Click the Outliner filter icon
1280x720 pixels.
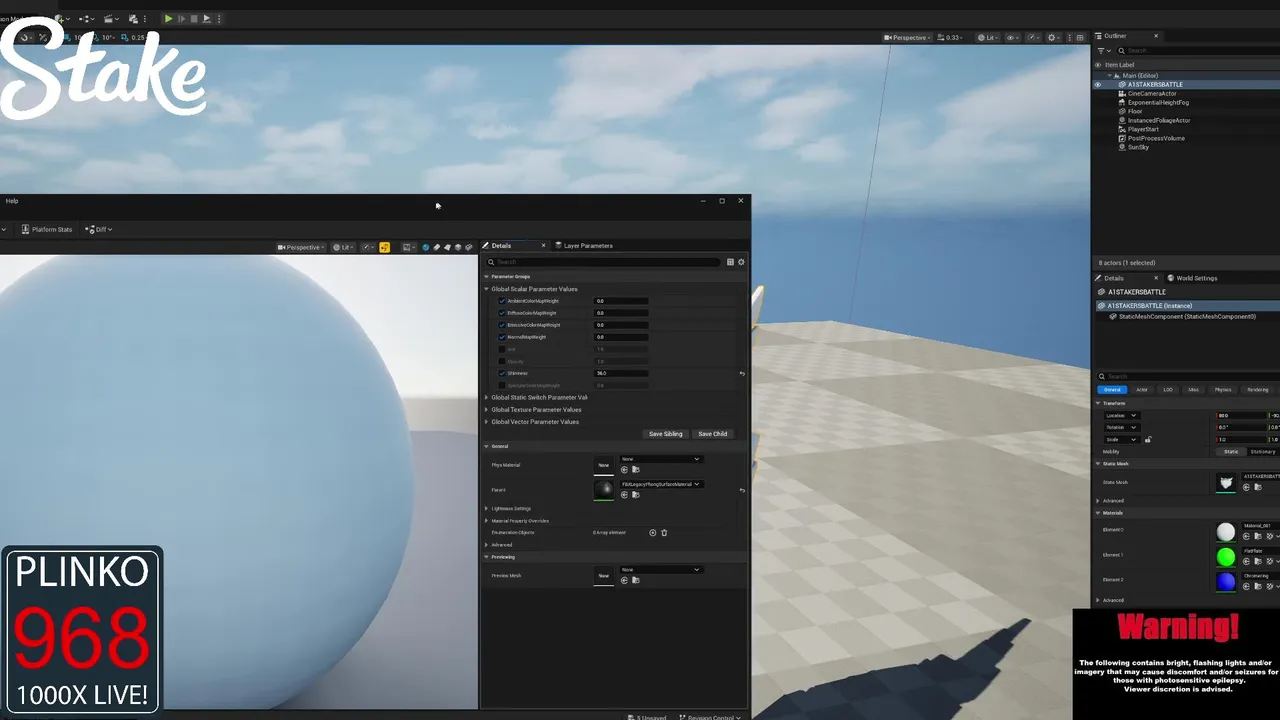1102,50
